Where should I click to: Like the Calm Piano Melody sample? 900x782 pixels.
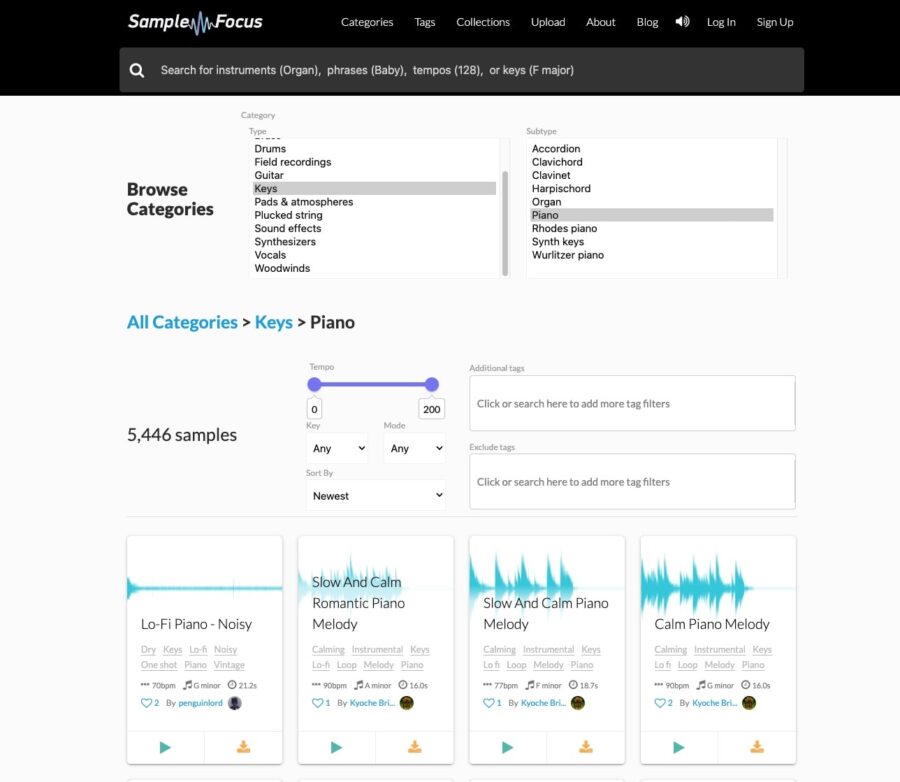(x=660, y=703)
